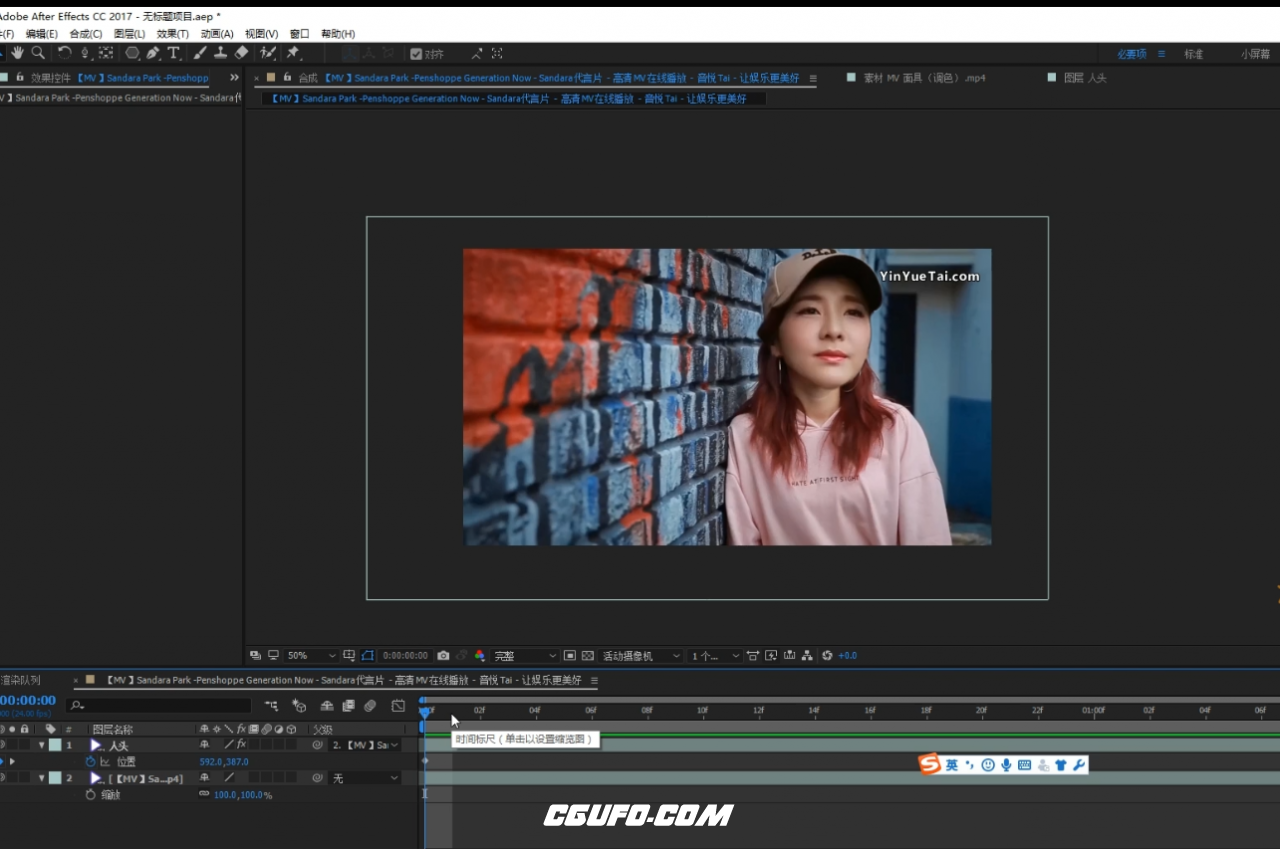
Task: Select the Puppet Pin tool
Action: pos(293,53)
